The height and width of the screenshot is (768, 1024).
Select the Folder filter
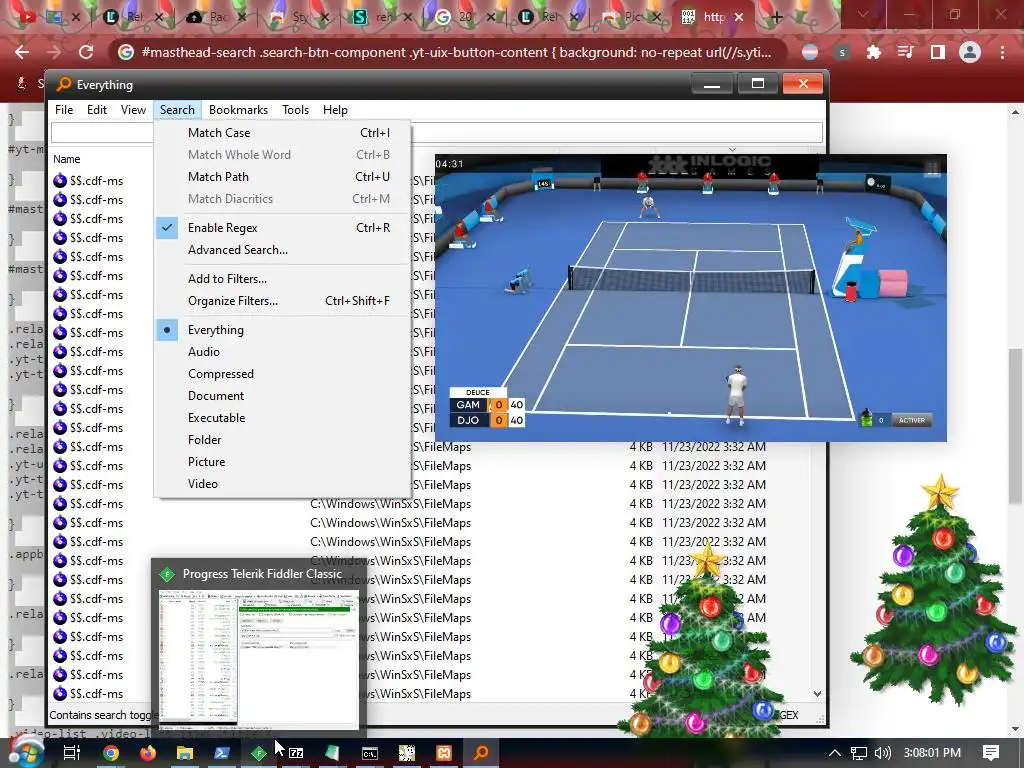point(282,440)
